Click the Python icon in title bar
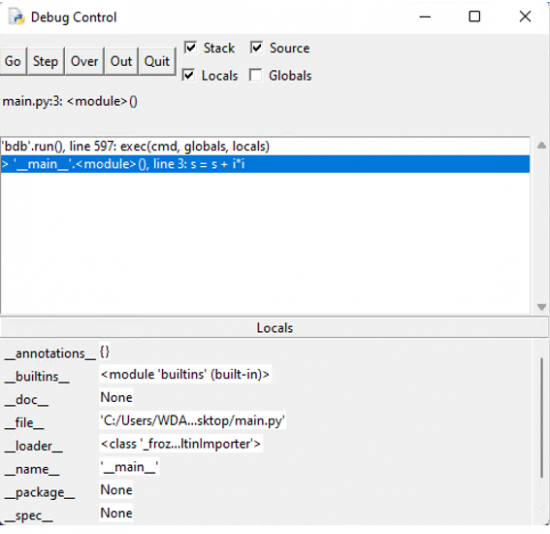 pos(16,17)
